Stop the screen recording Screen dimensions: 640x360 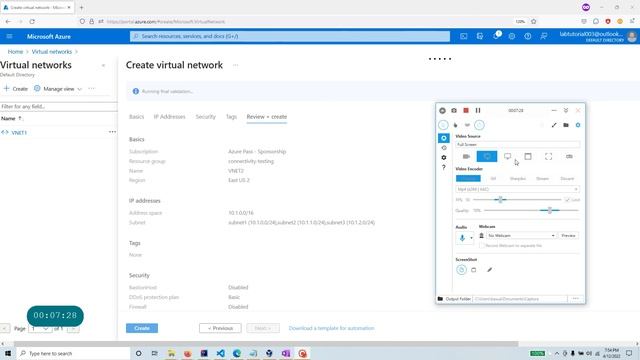[x=466, y=111]
